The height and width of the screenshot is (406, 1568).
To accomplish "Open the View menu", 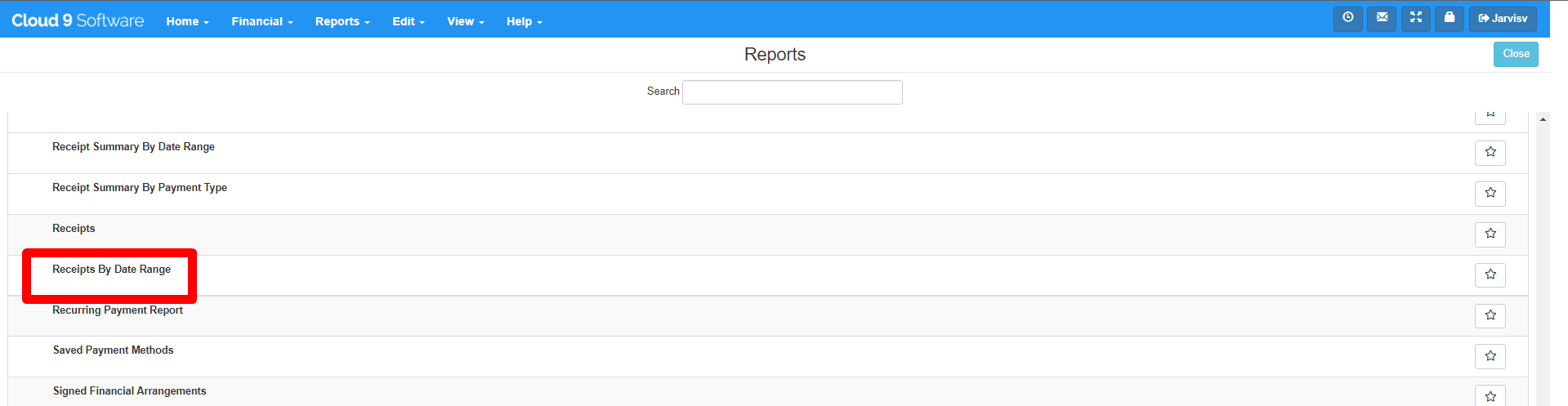I will [465, 21].
